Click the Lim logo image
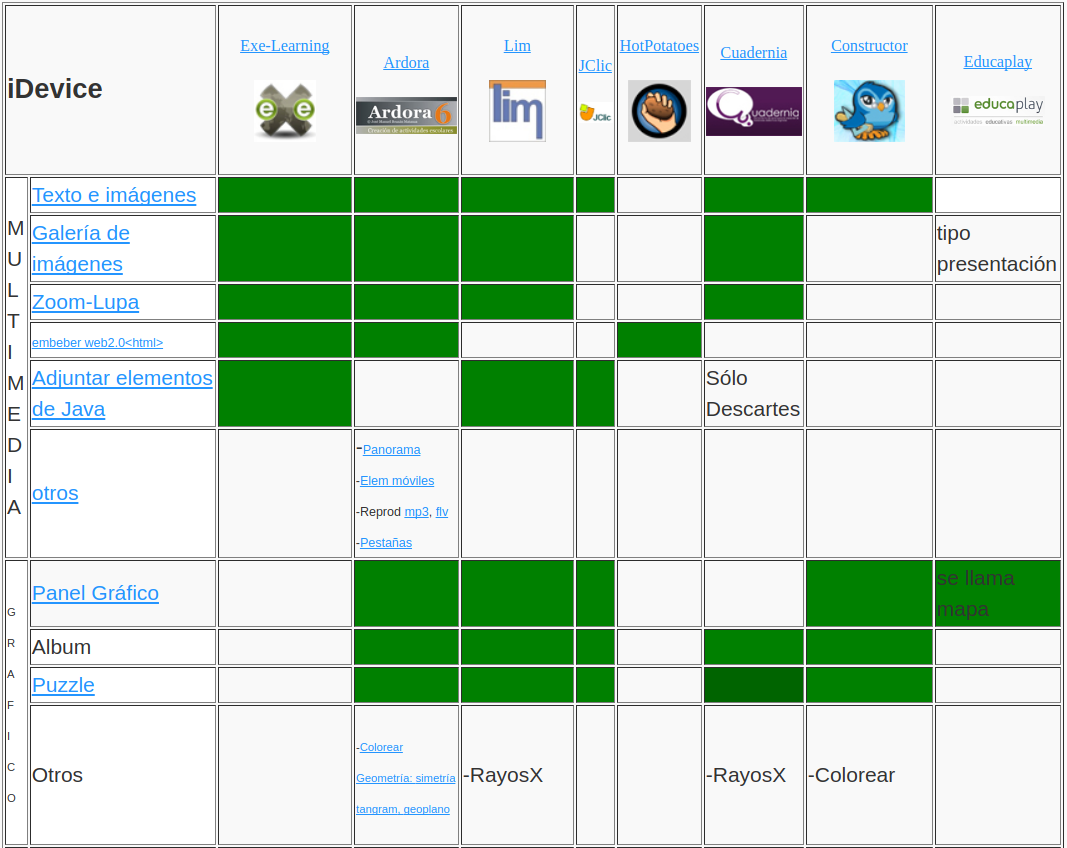1067x848 pixels. pos(517,110)
